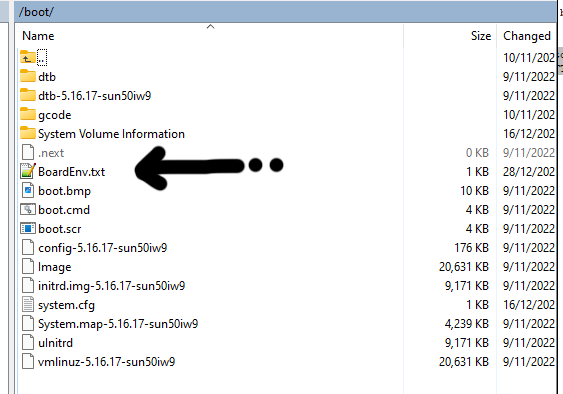563x394 pixels.
Task: Select the initrd.img-5.16.17-sun50iw9 file icon
Action: click(28, 286)
